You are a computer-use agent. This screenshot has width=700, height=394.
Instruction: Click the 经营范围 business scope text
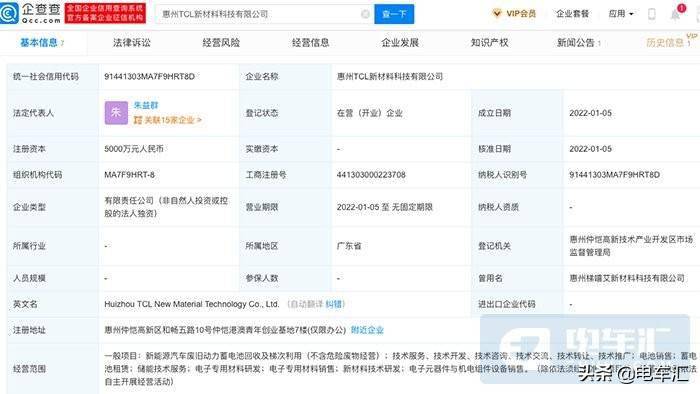point(400,369)
